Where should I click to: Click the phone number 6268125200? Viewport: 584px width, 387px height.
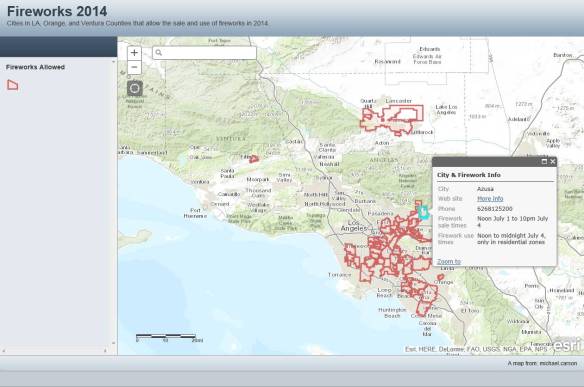tap(495, 209)
